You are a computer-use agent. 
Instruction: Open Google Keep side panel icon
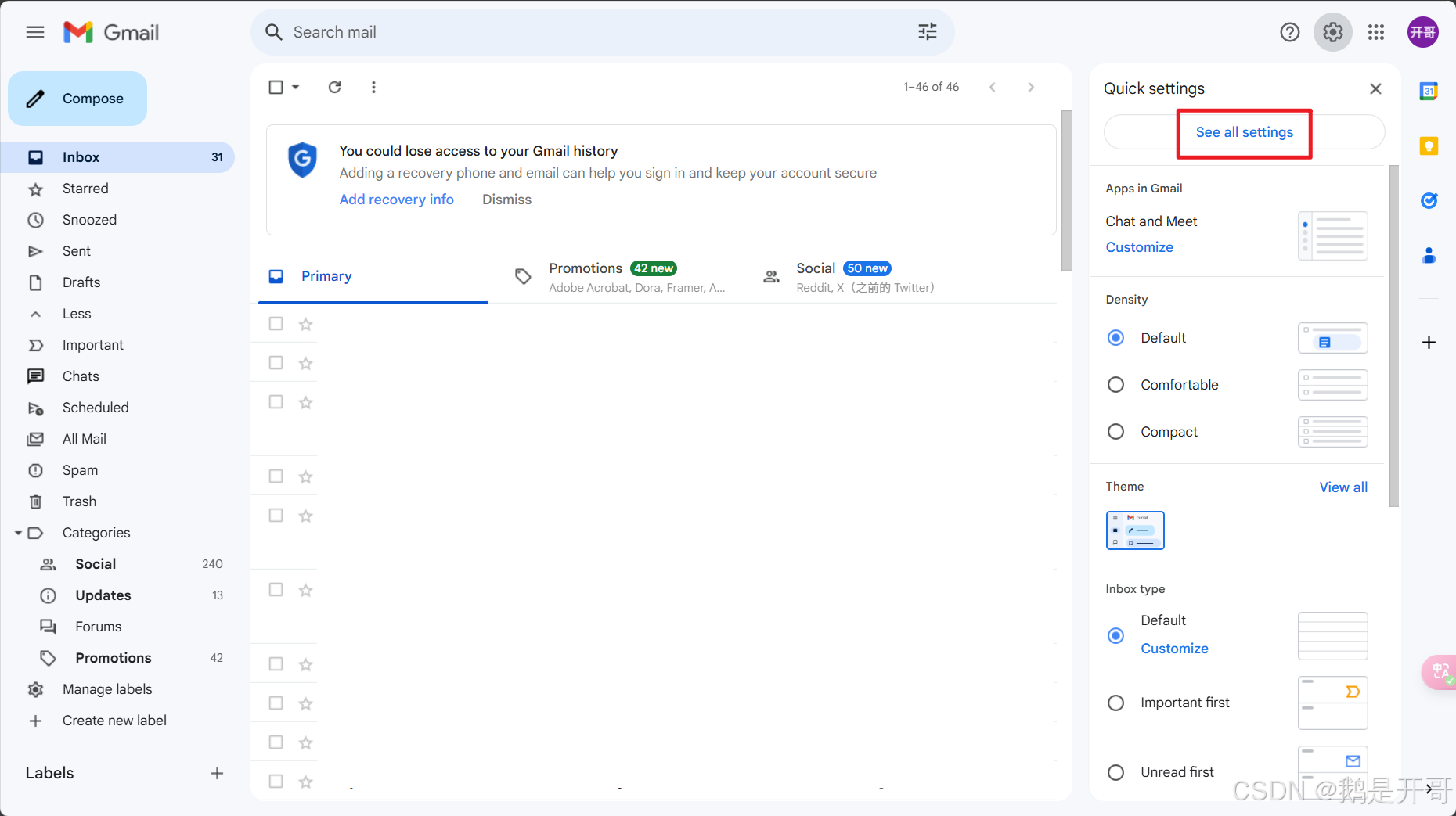point(1429,146)
